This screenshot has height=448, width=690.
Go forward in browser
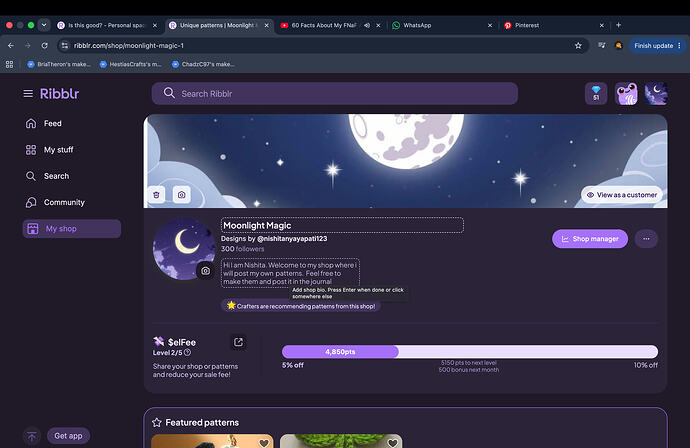tap(28, 45)
